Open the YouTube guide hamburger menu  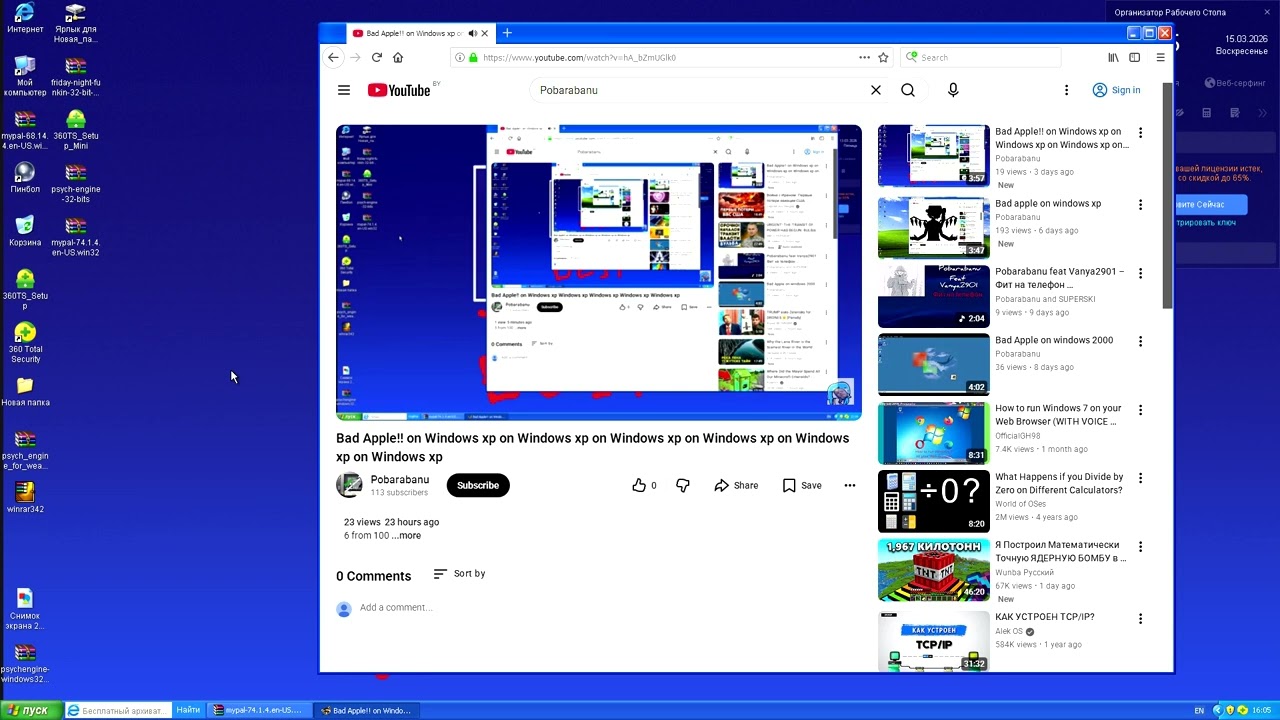(344, 90)
